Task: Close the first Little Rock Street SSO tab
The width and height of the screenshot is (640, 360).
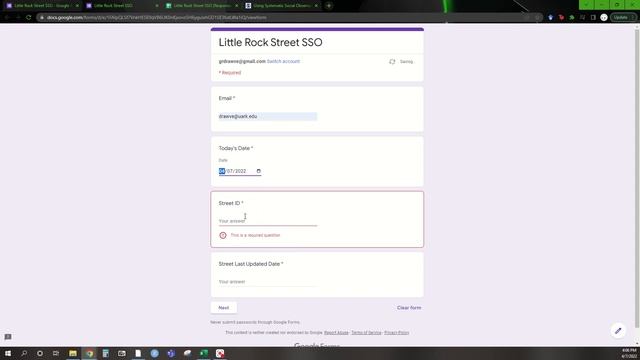Action: pyautogui.click(x=77, y=6)
